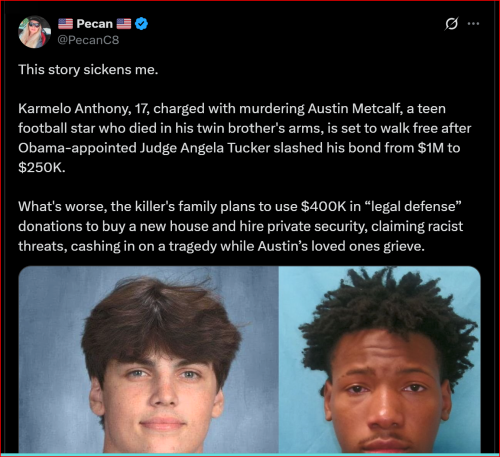Open the three-dot more options menu

[x=473, y=24]
